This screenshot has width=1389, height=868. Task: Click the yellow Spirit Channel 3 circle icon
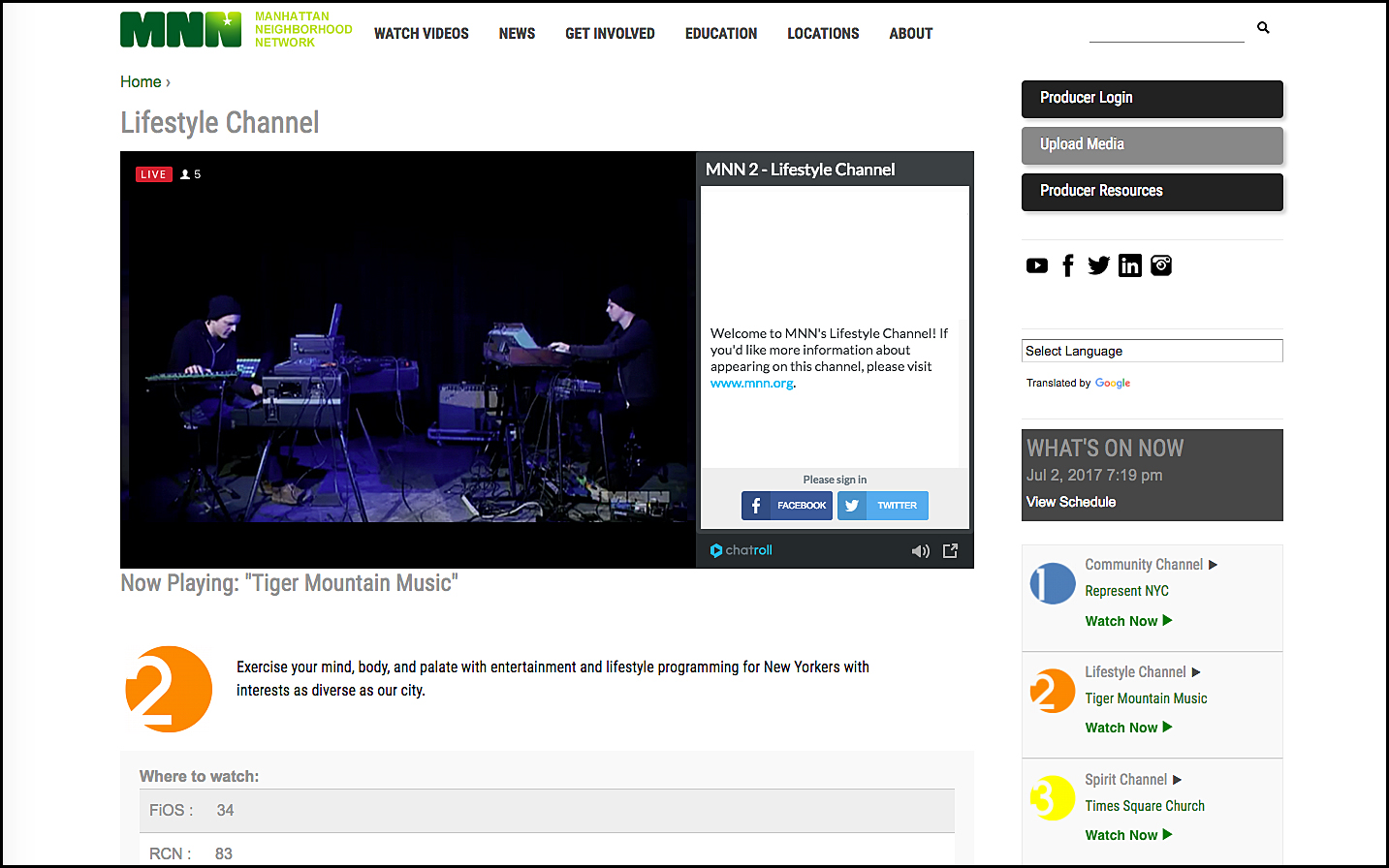click(1053, 798)
